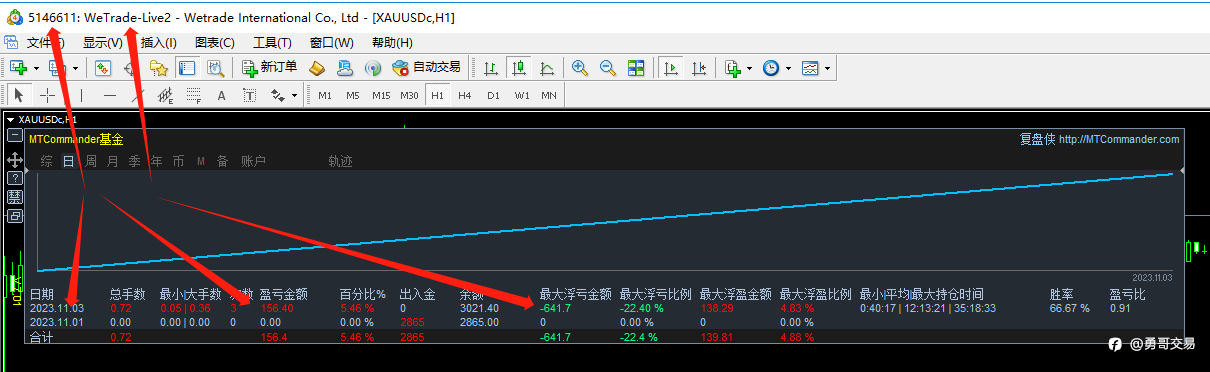Switch to M1 timeframe
The width and height of the screenshot is (1210, 372).
(x=325, y=95)
